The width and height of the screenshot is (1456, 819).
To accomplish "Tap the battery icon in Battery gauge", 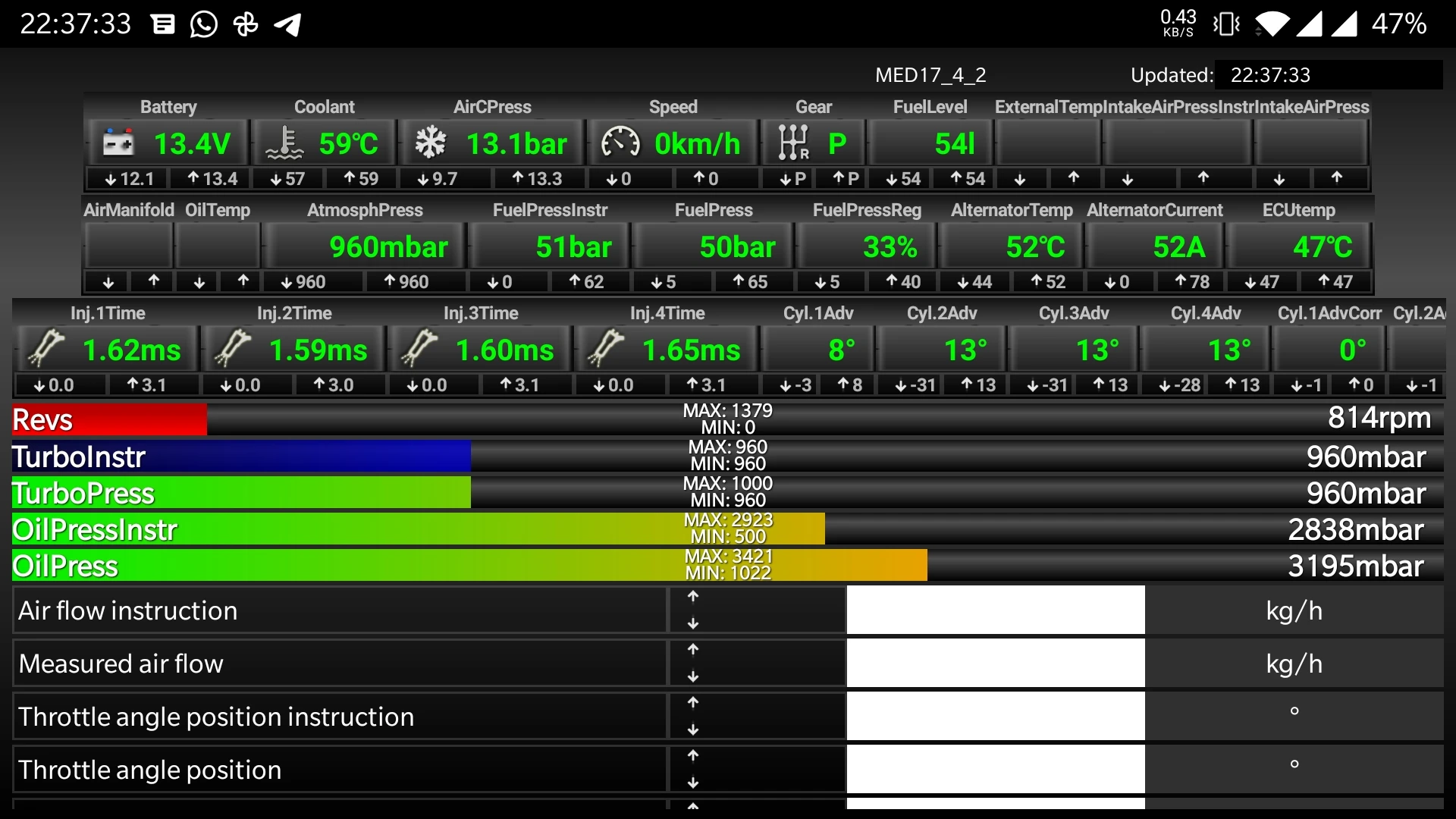I will [118, 143].
